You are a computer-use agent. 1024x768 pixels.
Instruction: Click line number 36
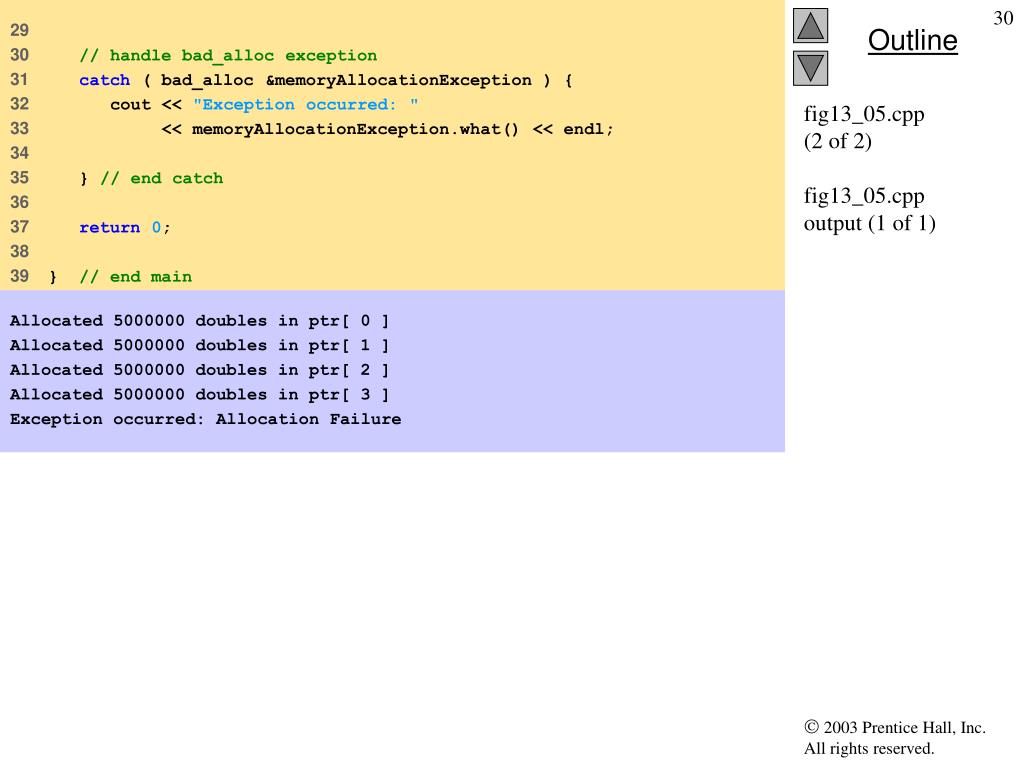pos(20,202)
